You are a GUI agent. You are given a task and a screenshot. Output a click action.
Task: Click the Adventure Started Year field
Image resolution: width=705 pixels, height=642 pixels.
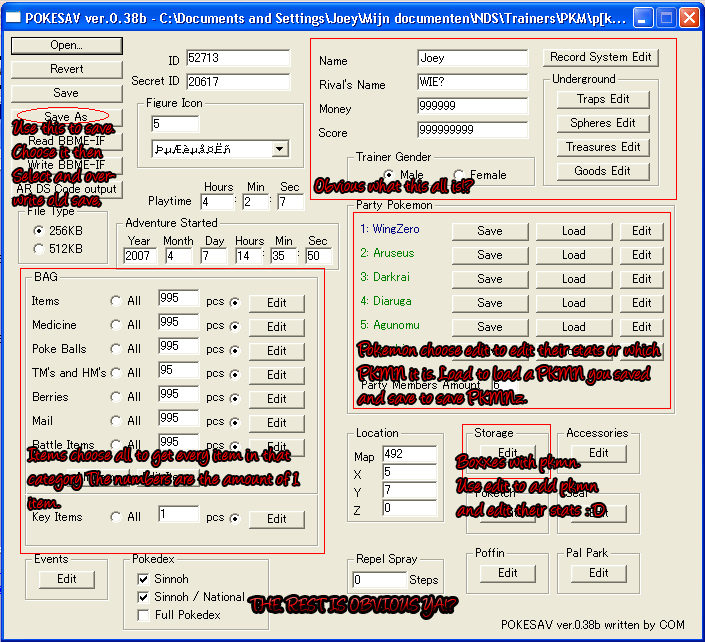[x=140, y=256]
